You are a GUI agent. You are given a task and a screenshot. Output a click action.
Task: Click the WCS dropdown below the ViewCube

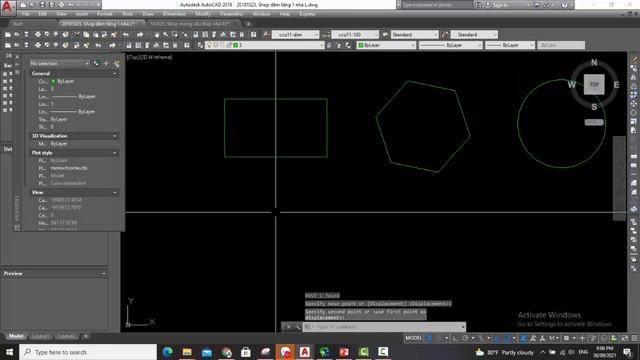point(594,122)
